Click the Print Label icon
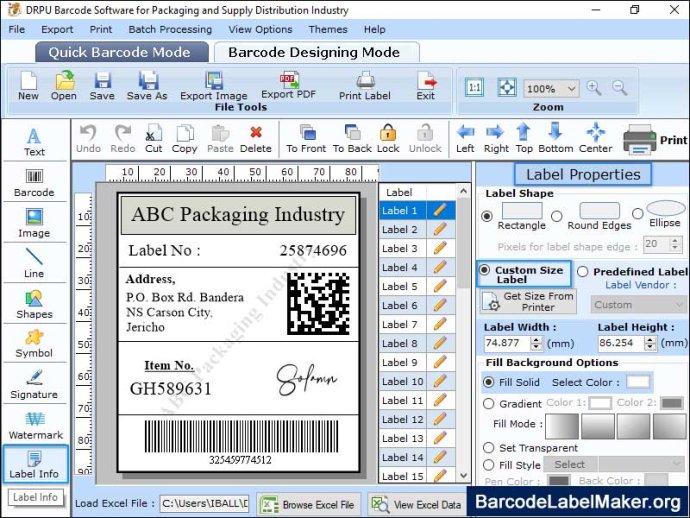This screenshot has height=518, width=690. [x=365, y=81]
